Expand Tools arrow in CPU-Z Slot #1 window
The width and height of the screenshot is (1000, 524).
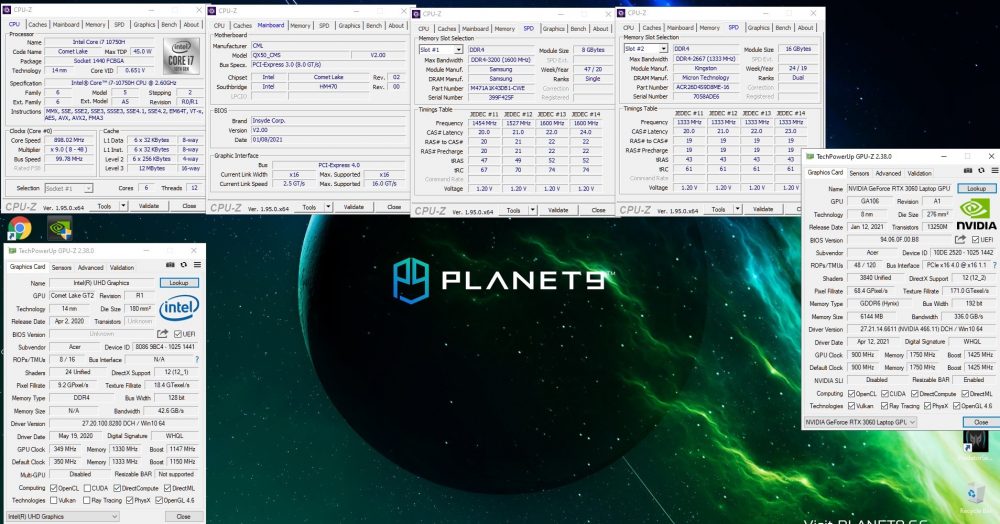pos(533,210)
